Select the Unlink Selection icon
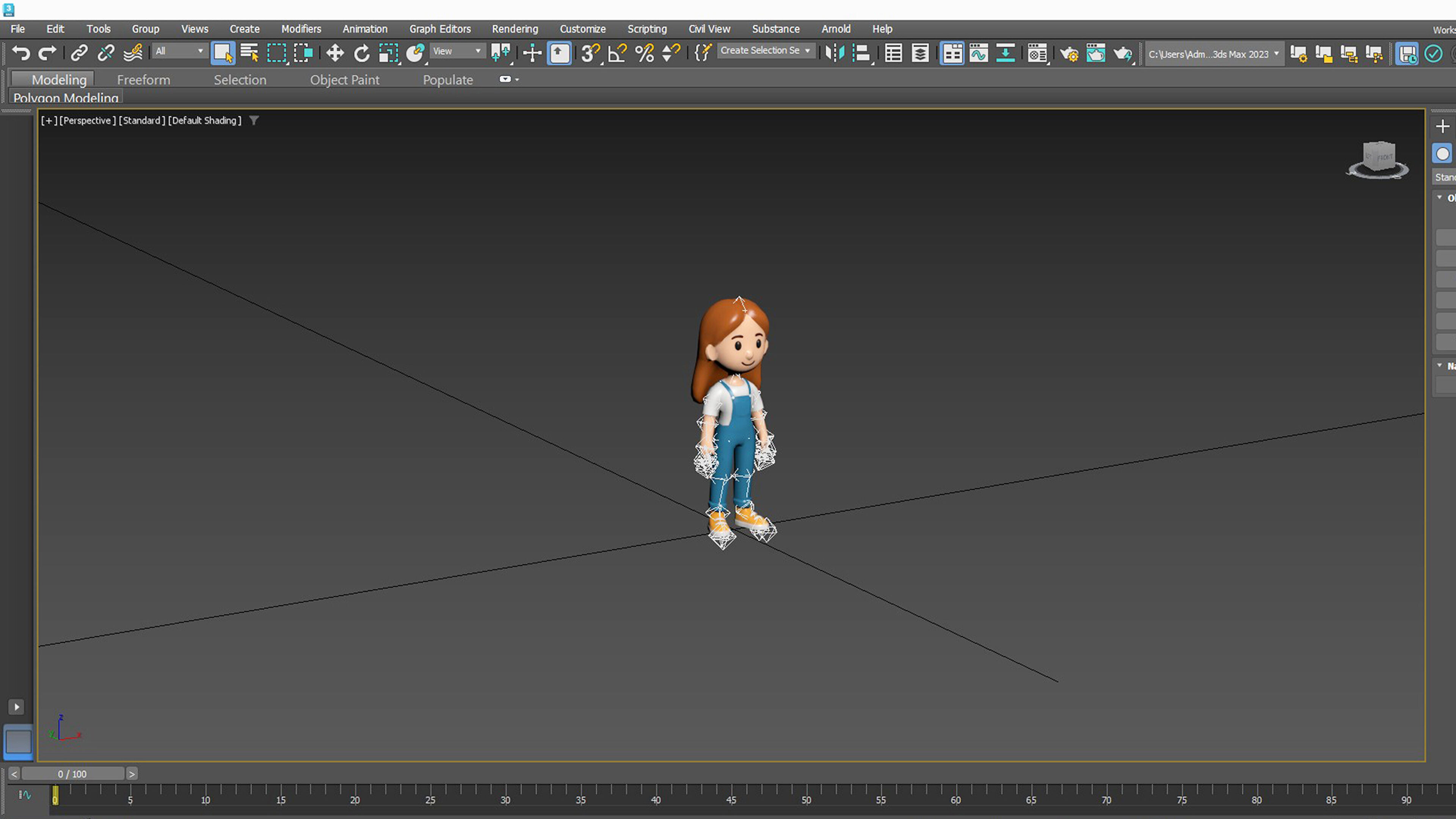This screenshot has width=1456, height=819. pos(106,53)
